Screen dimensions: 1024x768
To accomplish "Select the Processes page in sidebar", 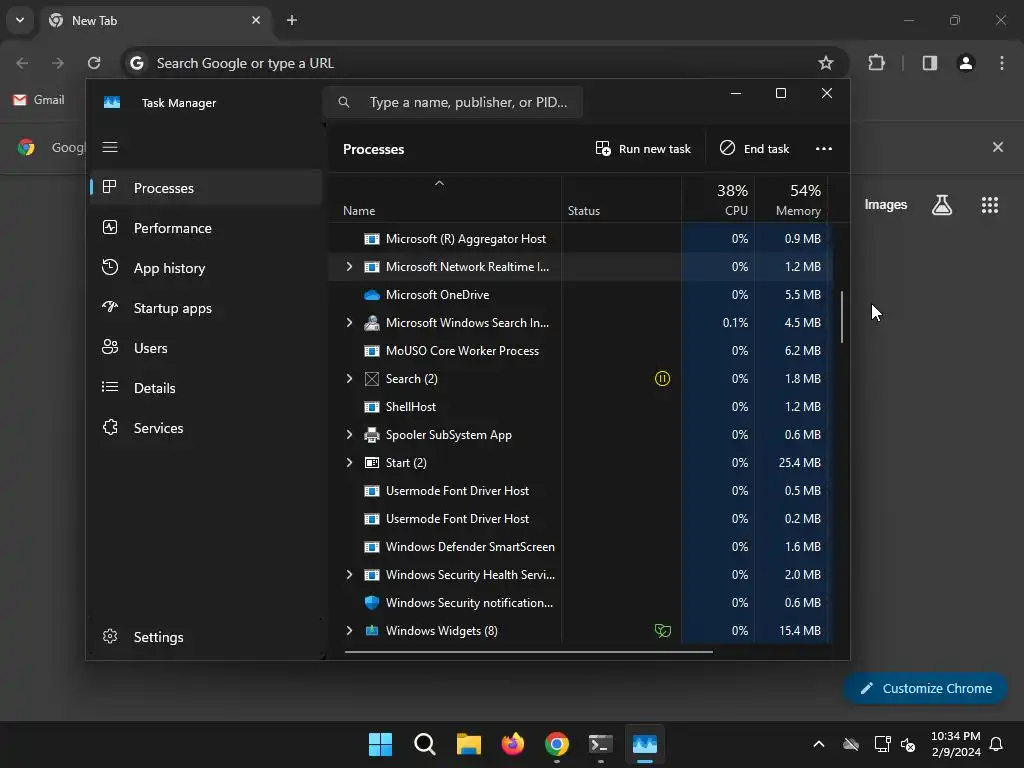I will [206, 188].
